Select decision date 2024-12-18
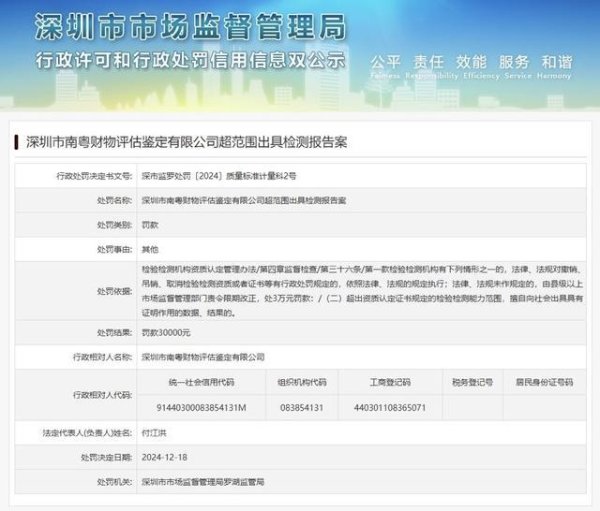Viewport: 600px width, 511px height. click(164, 457)
